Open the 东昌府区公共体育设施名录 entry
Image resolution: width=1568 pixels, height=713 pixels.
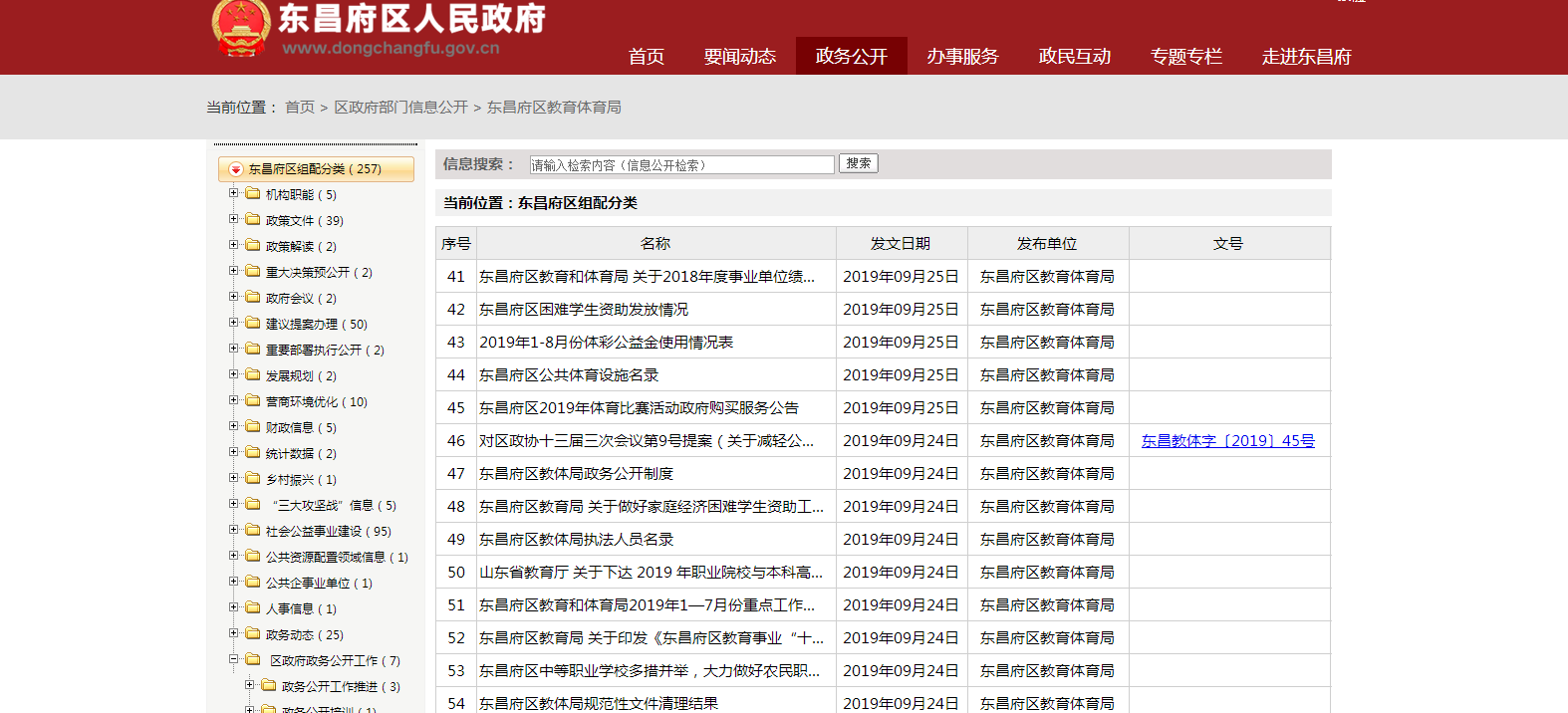pos(569,375)
